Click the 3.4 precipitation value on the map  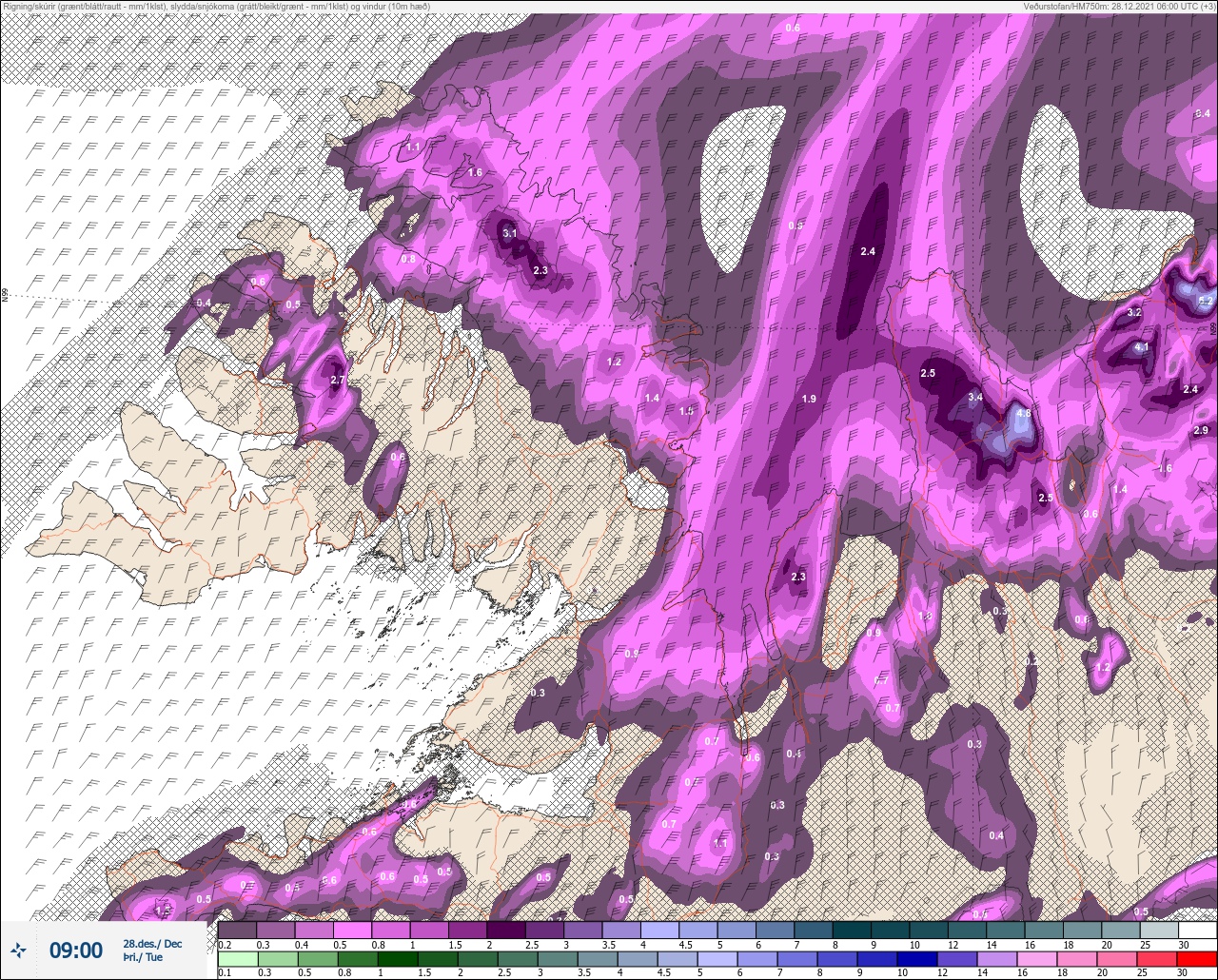pos(974,397)
